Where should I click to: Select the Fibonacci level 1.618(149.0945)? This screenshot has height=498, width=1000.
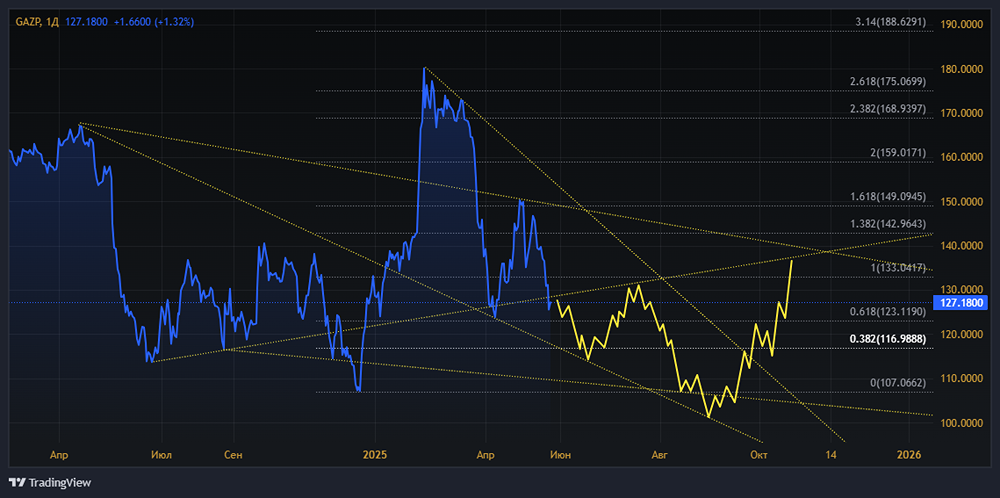[x=886, y=196]
